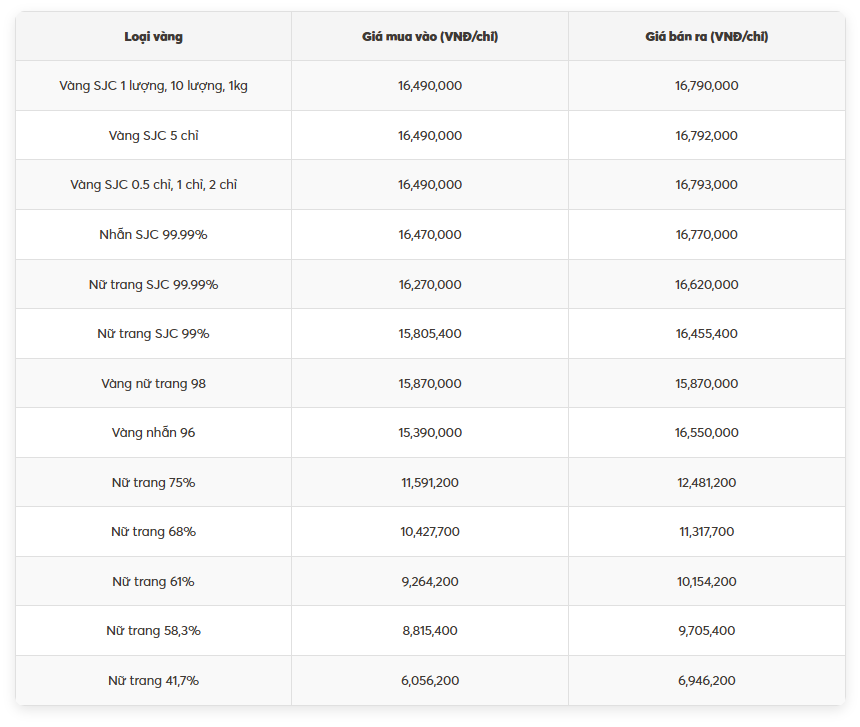The image size is (860, 727).
Task: Click the 10,427,700 buy price value
Action: click(x=430, y=532)
